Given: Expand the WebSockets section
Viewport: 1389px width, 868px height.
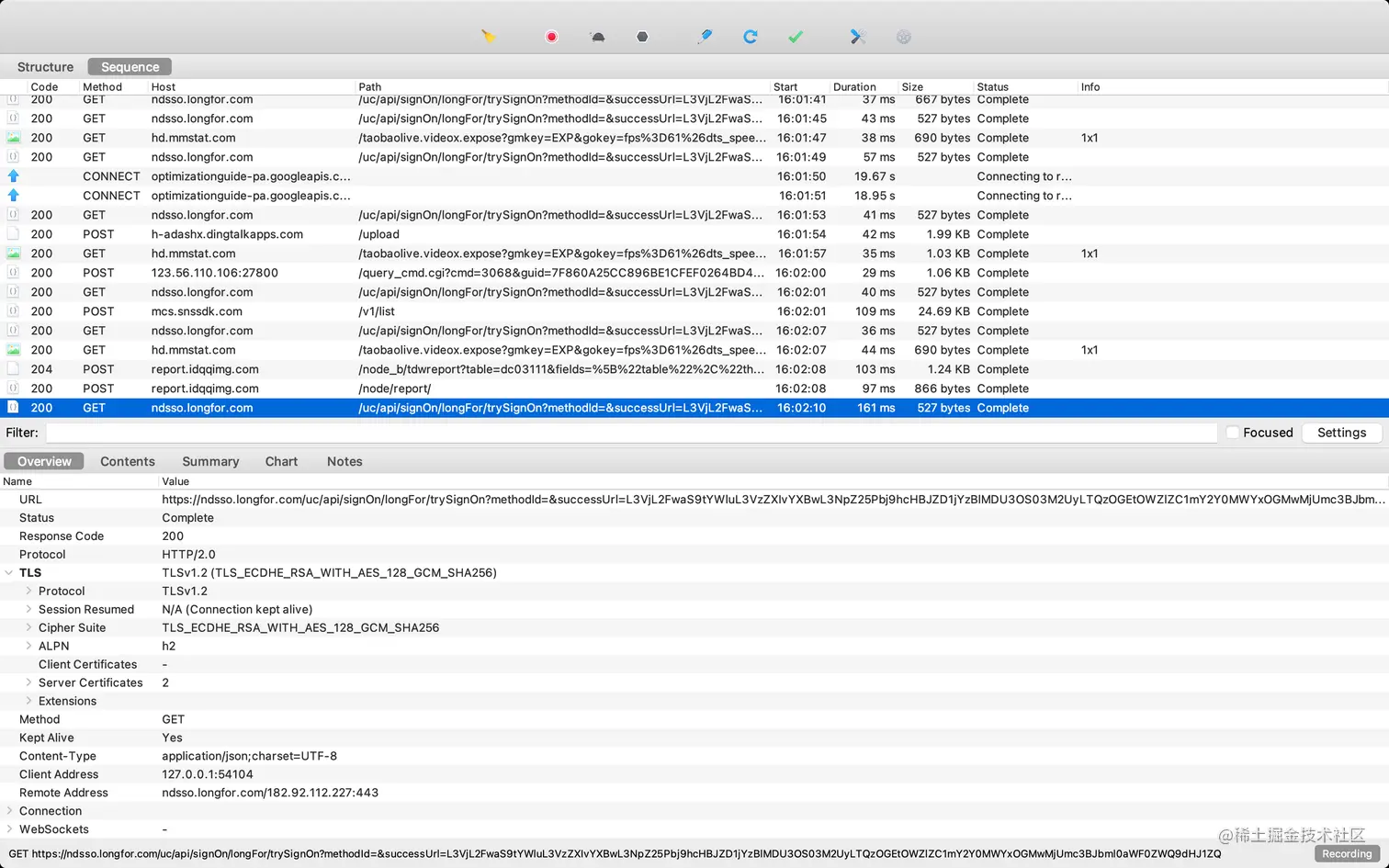Looking at the screenshot, I should click(x=9, y=829).
